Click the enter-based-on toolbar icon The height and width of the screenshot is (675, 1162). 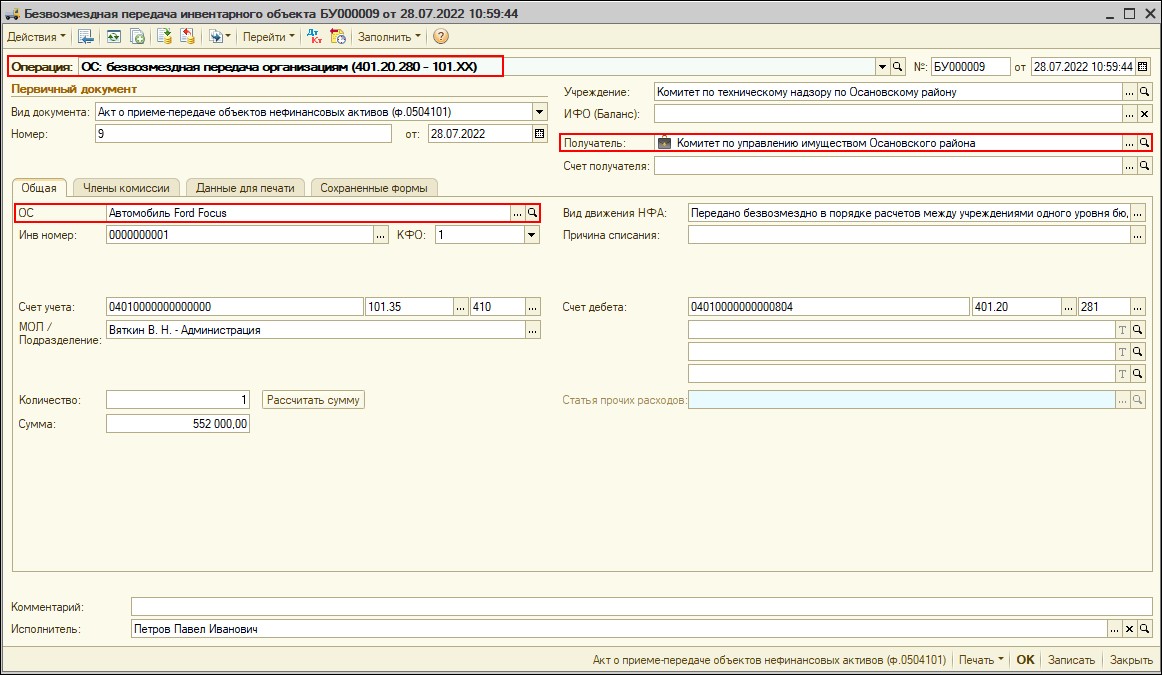tap(215, 36)
